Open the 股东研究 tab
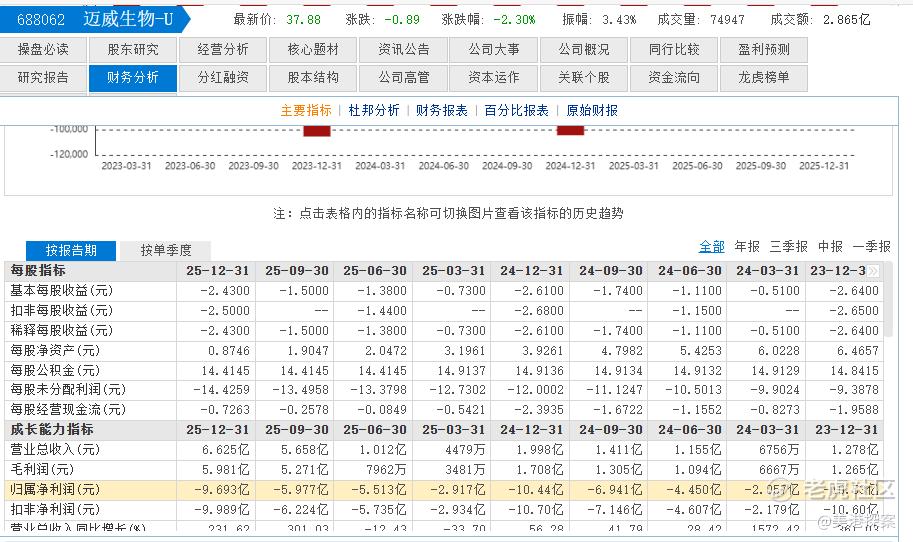The width and height of the screenshot is (913, 542). pos(133,49)
